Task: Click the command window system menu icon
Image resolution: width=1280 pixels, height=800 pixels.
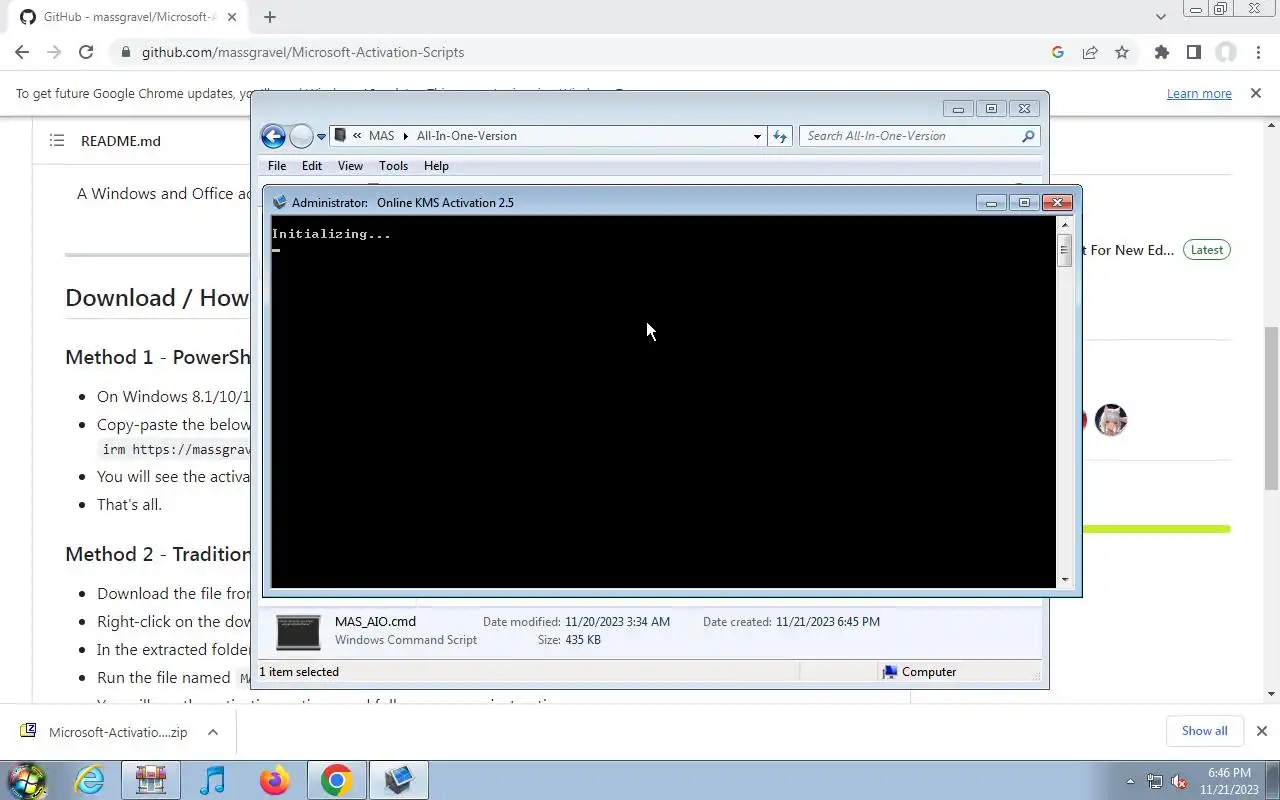Action: [x=279, y=202]
